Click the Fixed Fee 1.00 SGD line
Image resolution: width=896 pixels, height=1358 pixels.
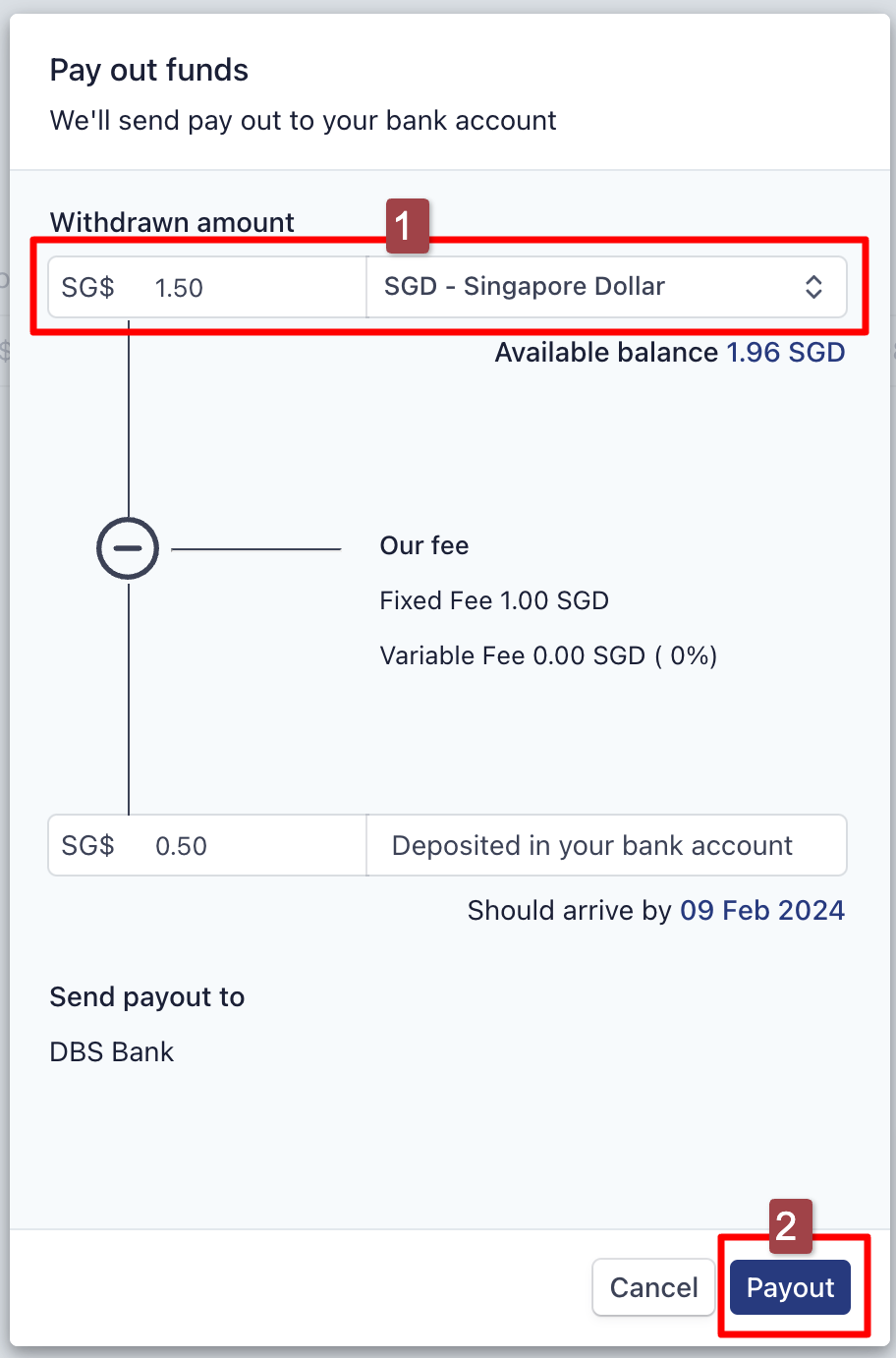[x=494, y=600]
